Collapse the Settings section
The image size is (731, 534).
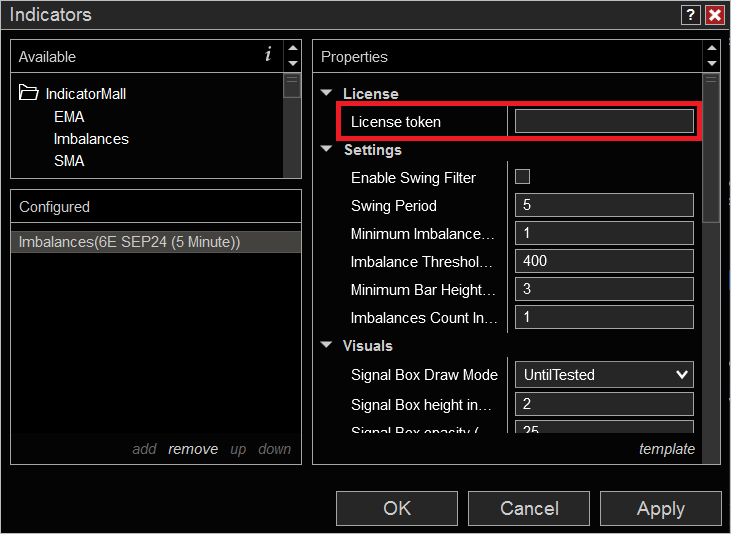pyautogui.click(x=326, y=149)
